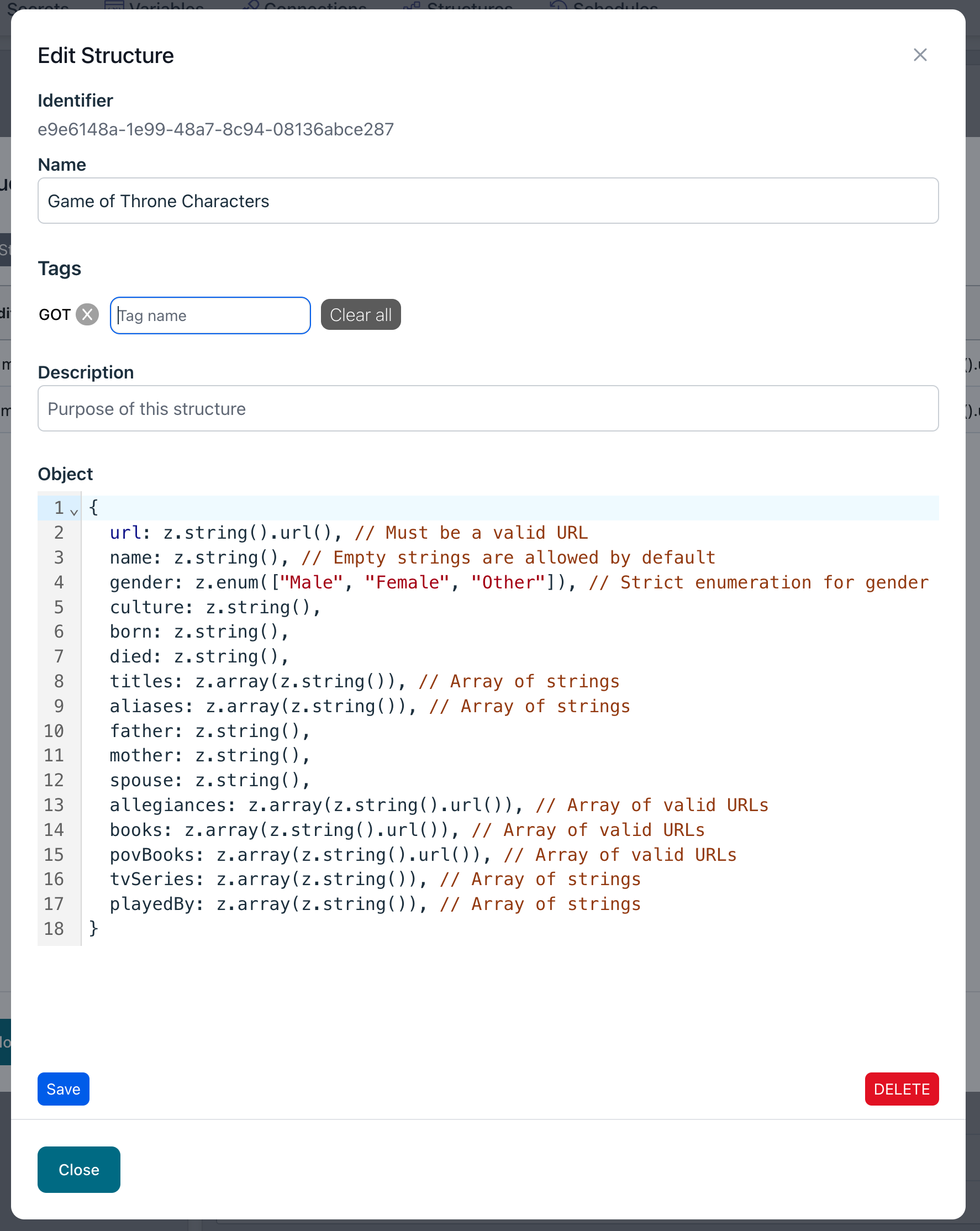The image size is (980, 1231).
Task: Open the Schedules tab
Action: (x=615, y=6)
